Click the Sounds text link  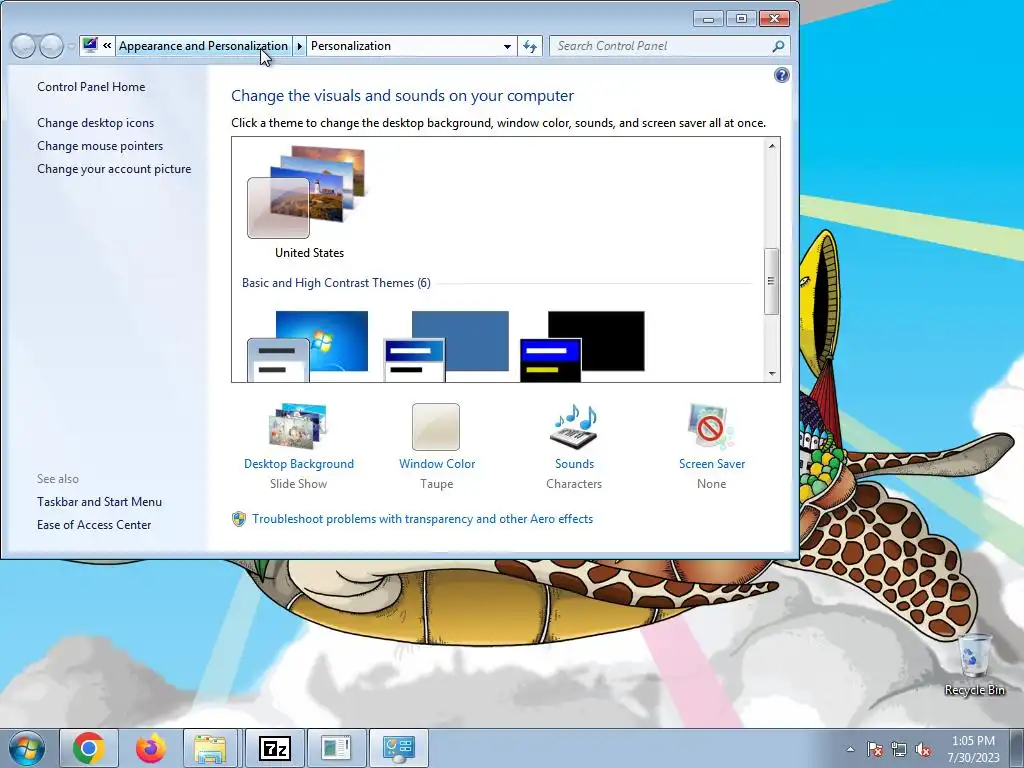point(574,464)
